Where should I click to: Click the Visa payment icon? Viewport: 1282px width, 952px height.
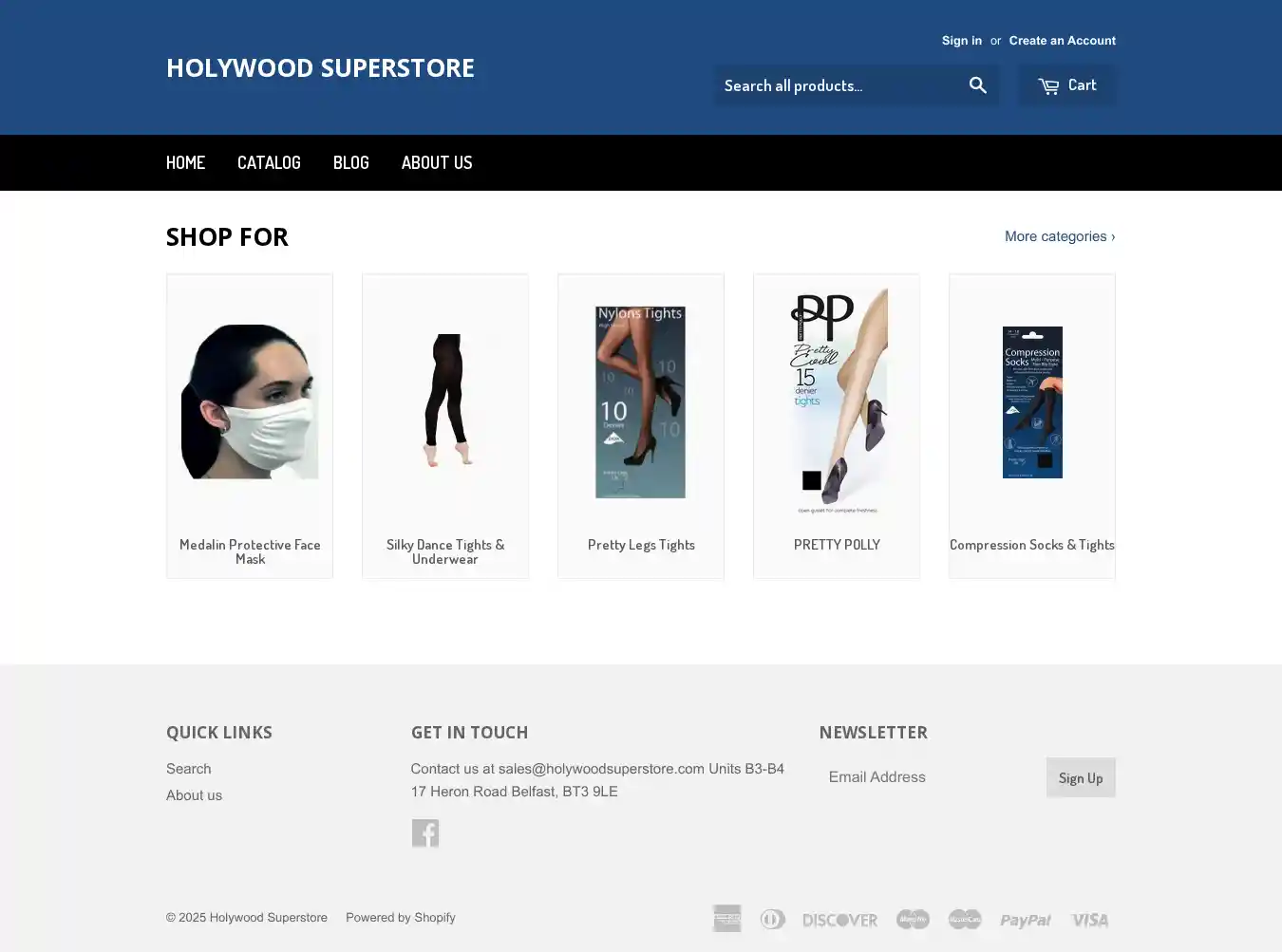pyautogui.click(x=1090, y=920)
